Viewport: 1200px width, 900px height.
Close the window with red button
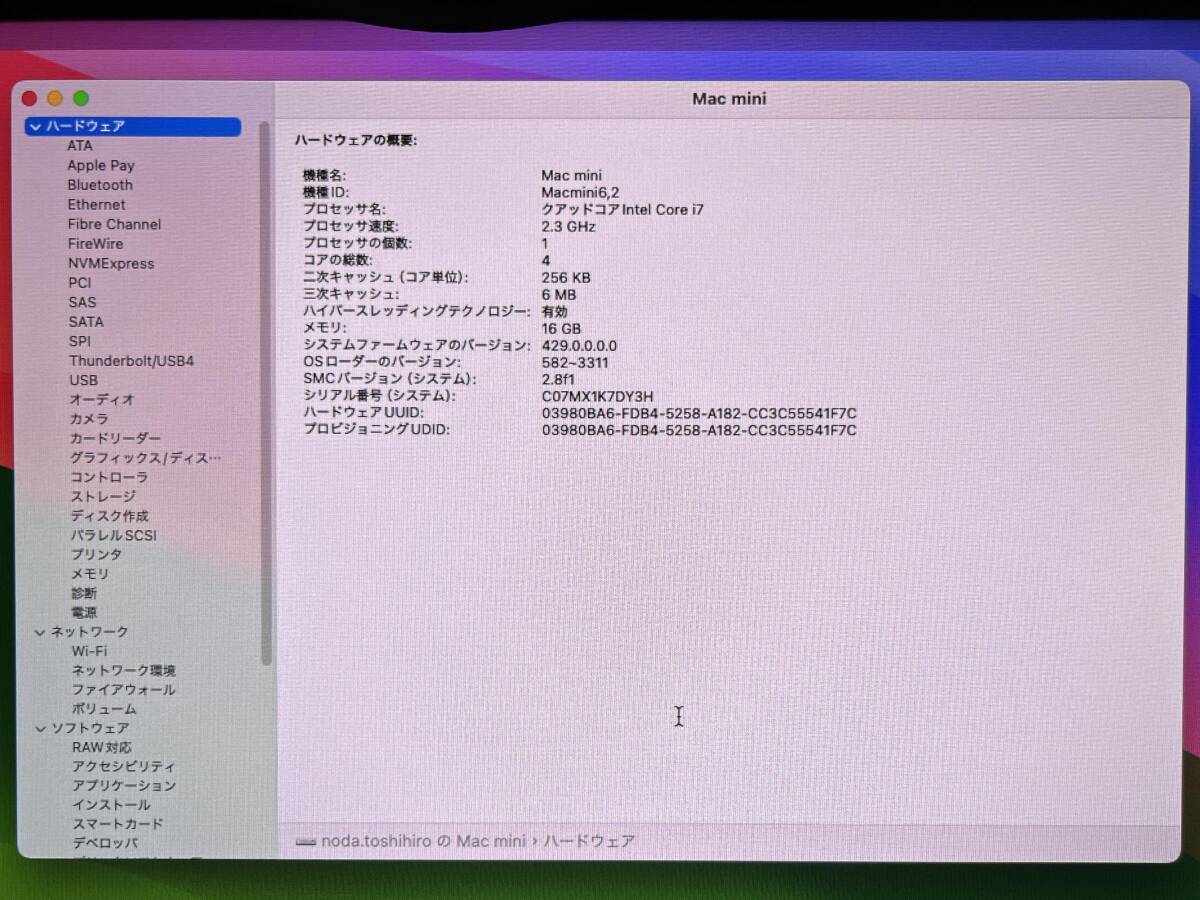click(x=29, y=99)
